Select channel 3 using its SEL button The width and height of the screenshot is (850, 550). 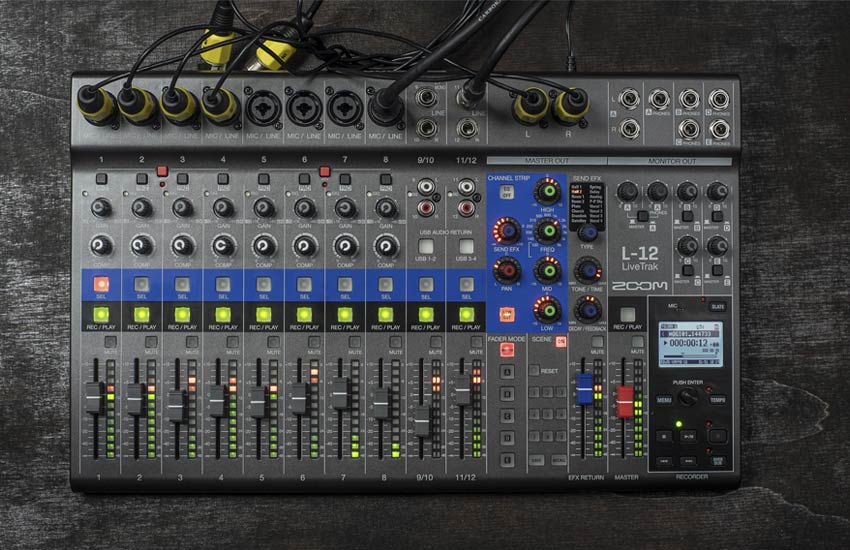tap(182, 284)
